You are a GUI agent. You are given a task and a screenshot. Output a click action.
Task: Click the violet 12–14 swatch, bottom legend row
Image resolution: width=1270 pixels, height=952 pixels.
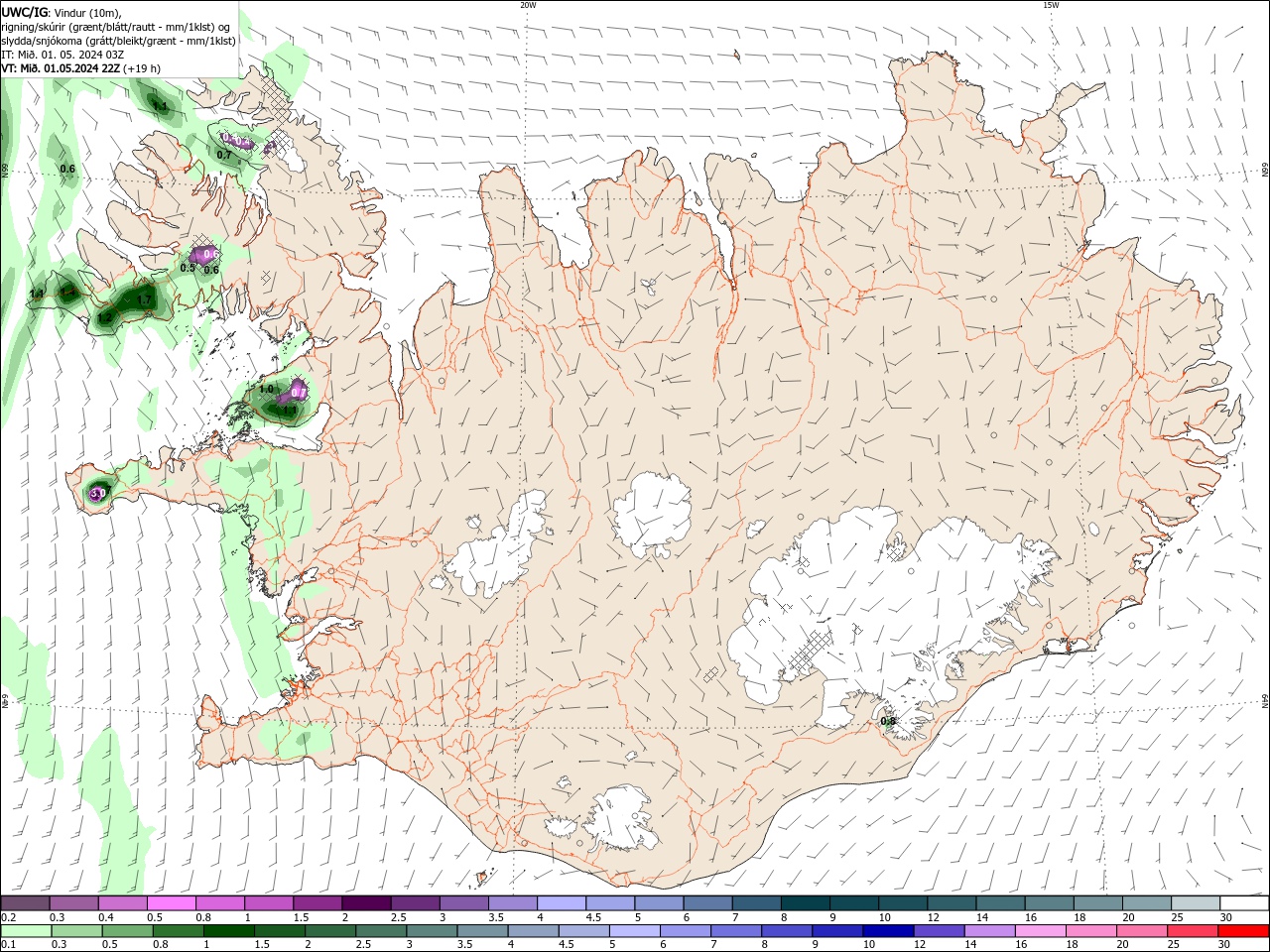tap(939, 931)
